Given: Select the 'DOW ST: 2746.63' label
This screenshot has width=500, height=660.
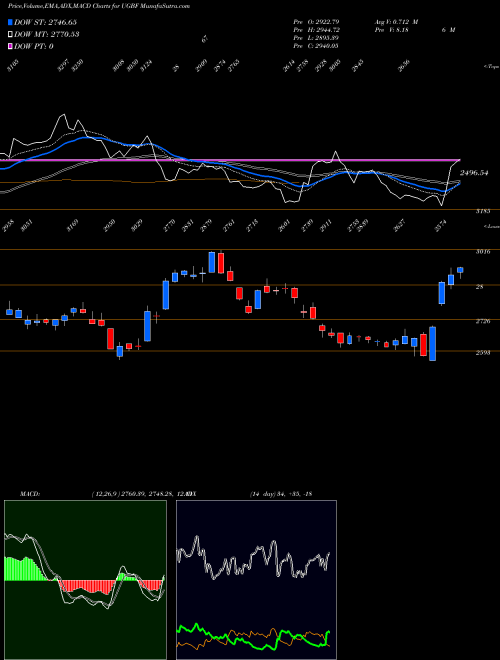Looking at the screenshot, I should click(x=45, y=22).
